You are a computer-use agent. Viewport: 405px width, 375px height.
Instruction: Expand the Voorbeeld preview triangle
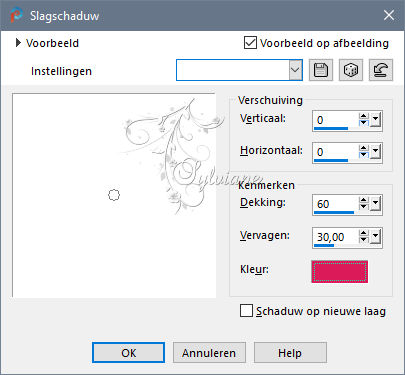coord(18,43)
